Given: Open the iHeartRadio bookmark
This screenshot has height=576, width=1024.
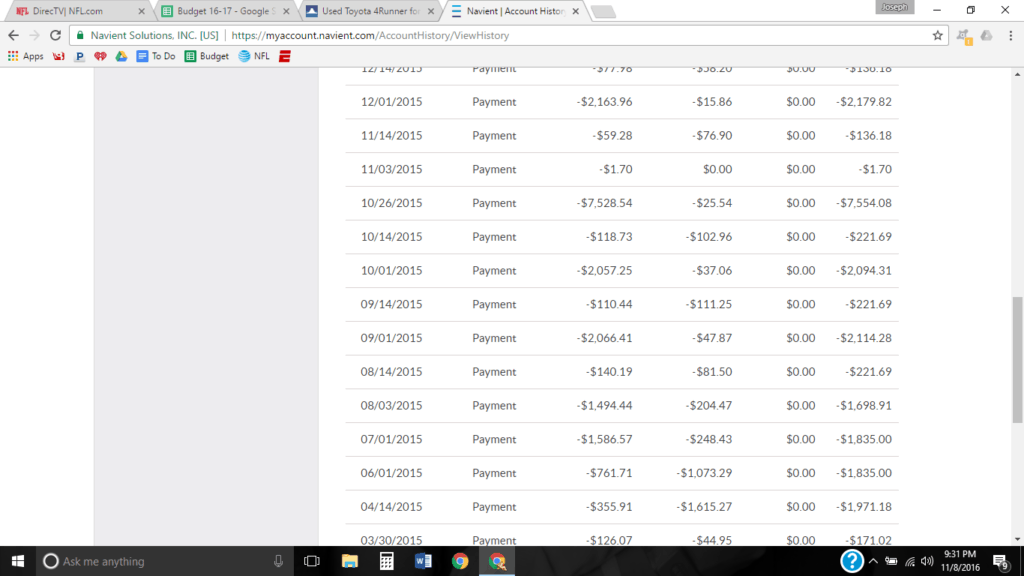Looking at the screenshot, I should [x=100, y=56].
